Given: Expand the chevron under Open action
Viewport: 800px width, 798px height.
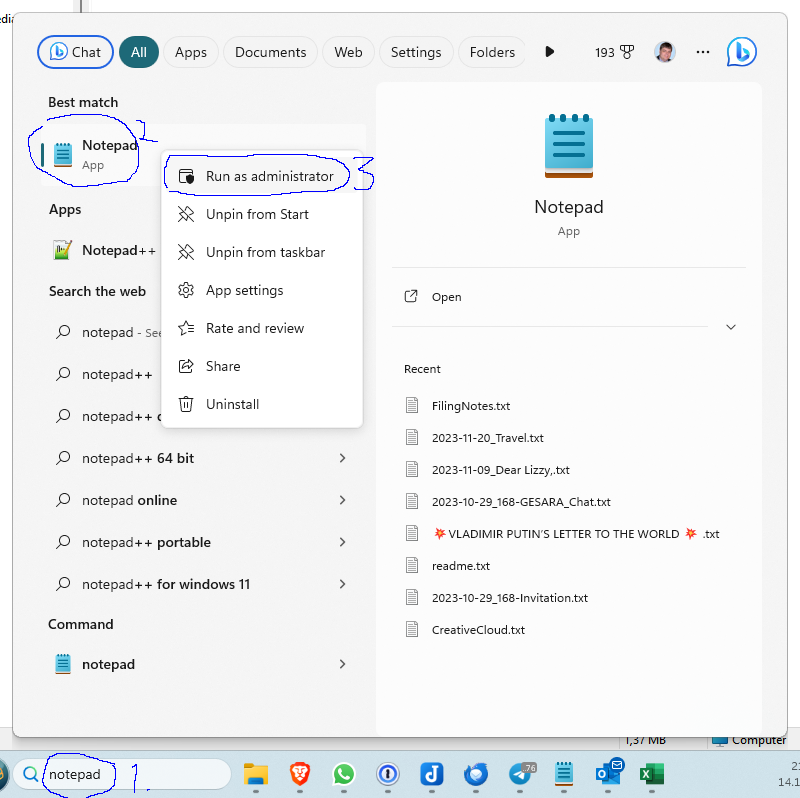Looking at the screenshot, I should [731, 327].
